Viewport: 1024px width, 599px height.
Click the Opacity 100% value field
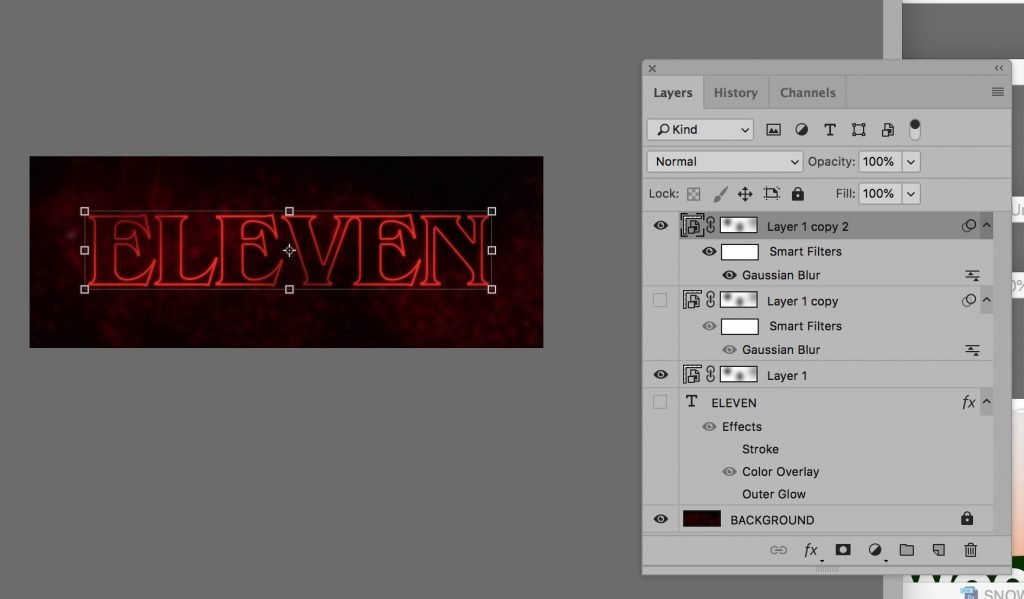click(880, 161)
